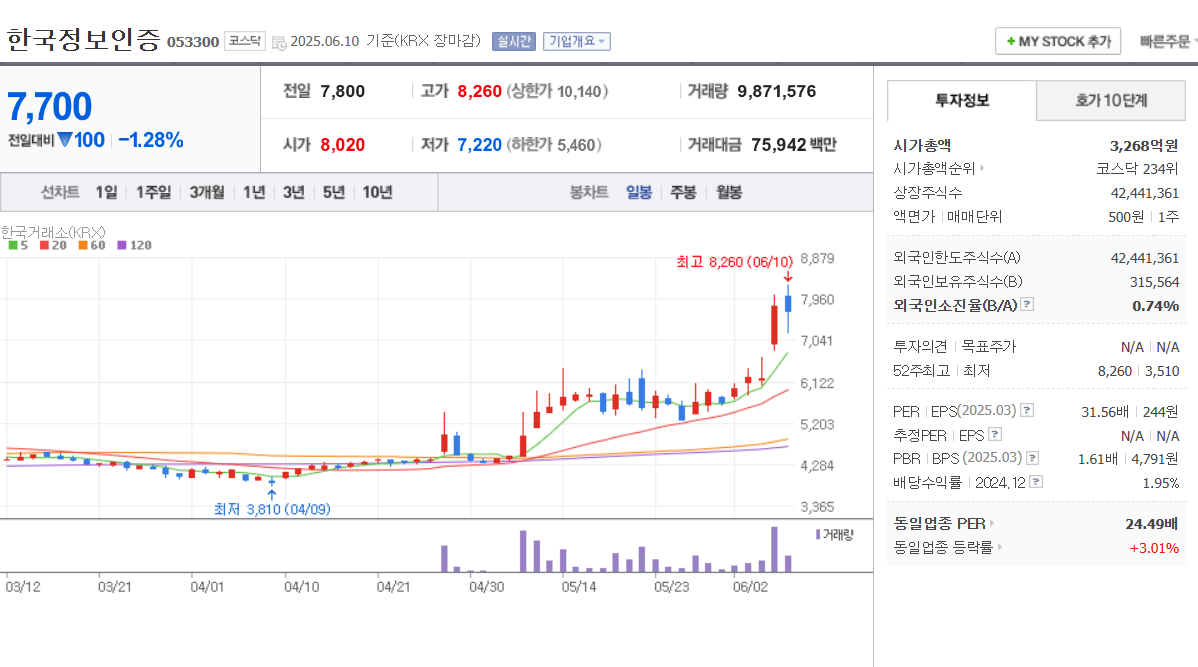
Task: Click the 상장주식수 value 42,441,361
Action: (1145, 193)
